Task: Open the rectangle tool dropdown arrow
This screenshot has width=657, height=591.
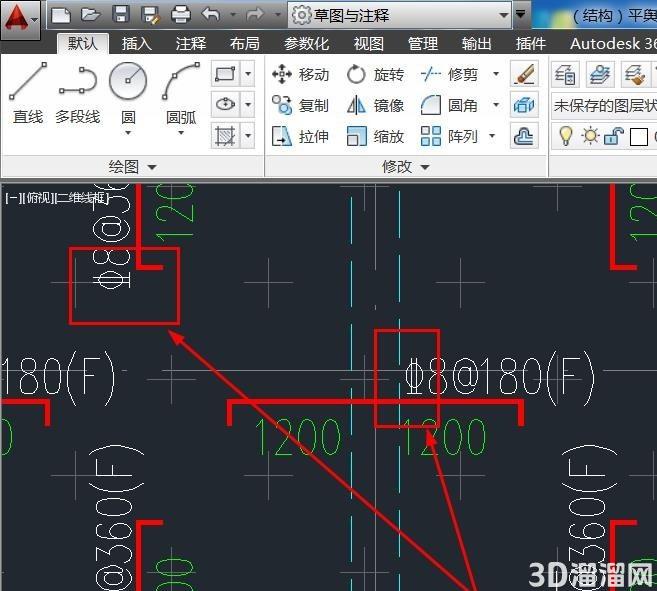Action: (x=248, y=74)
